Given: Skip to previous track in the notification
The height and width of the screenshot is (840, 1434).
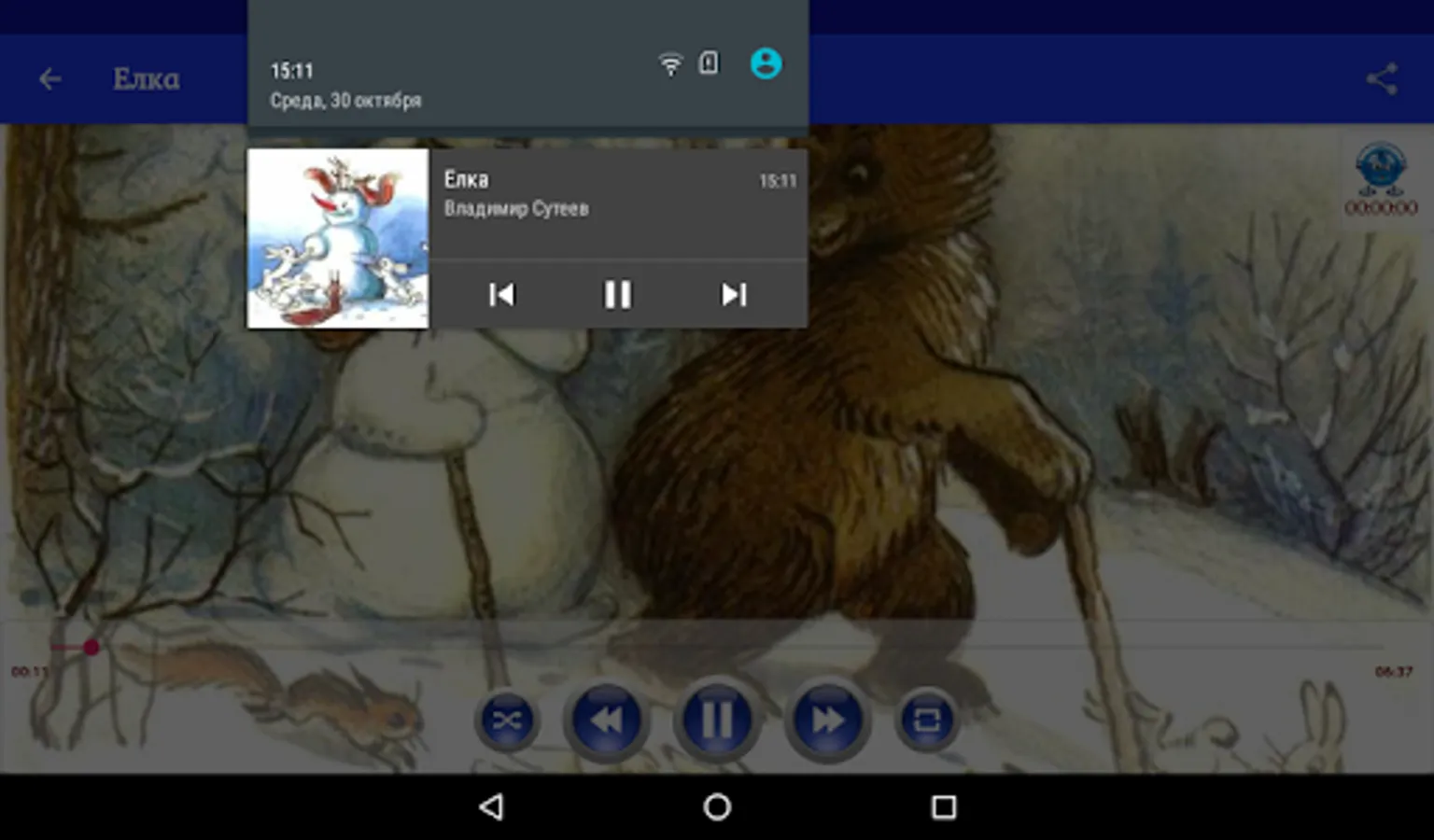Looking at the screenshot, I should tap(501, 295).
